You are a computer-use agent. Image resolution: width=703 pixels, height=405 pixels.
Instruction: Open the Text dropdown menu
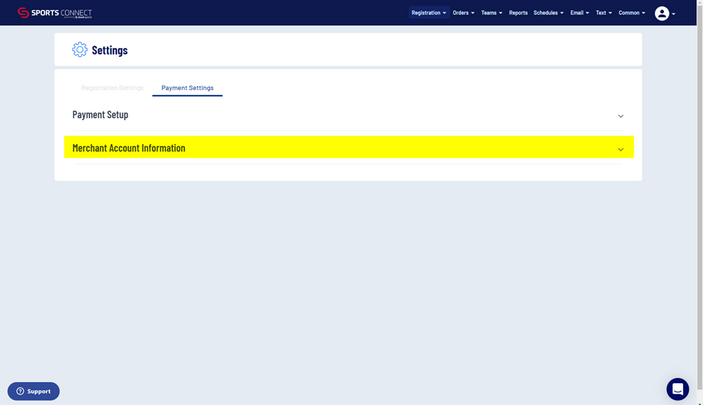[604, 13]
